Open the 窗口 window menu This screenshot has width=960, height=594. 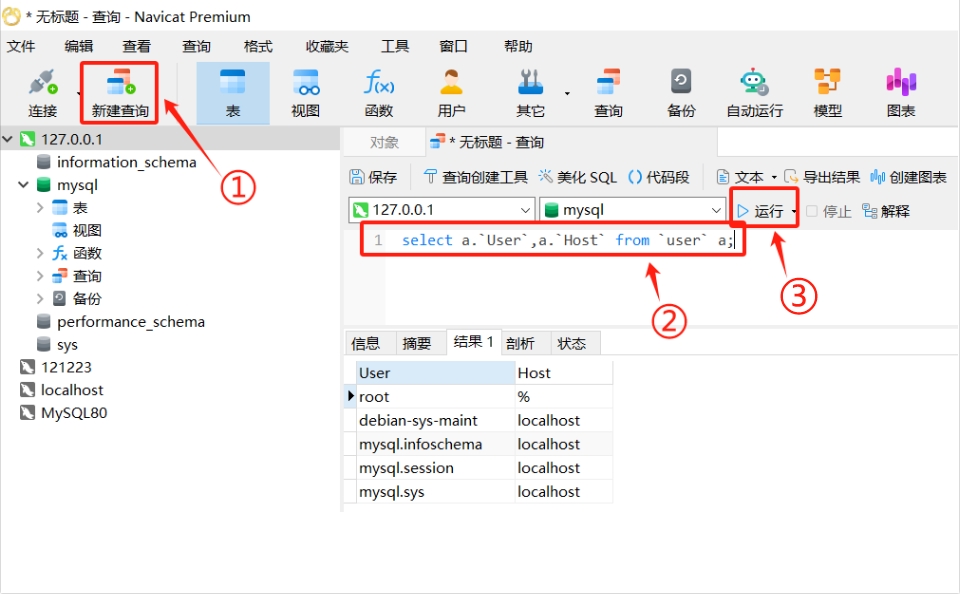coord(454,46)
